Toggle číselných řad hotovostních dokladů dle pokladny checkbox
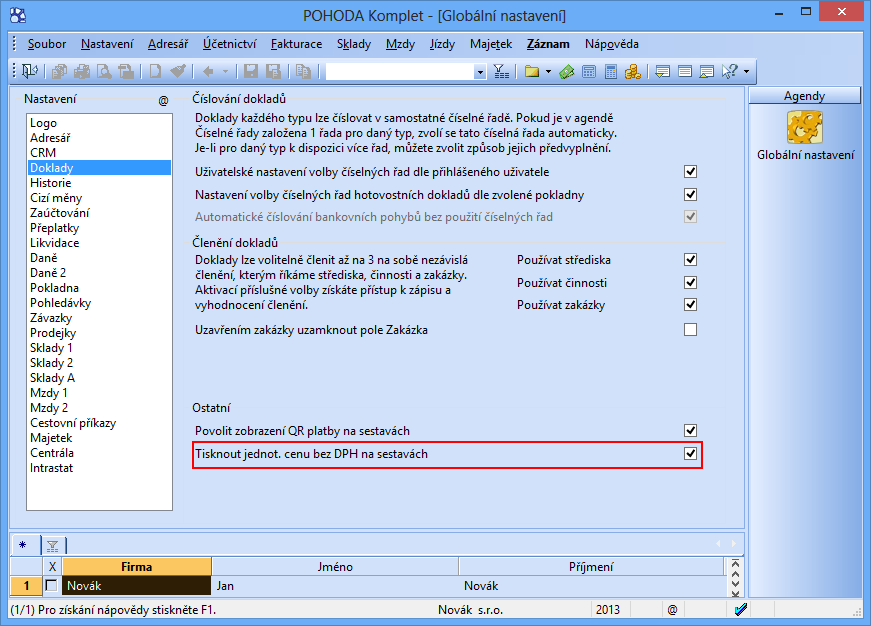The height and width of the screenshot is (626, 871). 690,194
